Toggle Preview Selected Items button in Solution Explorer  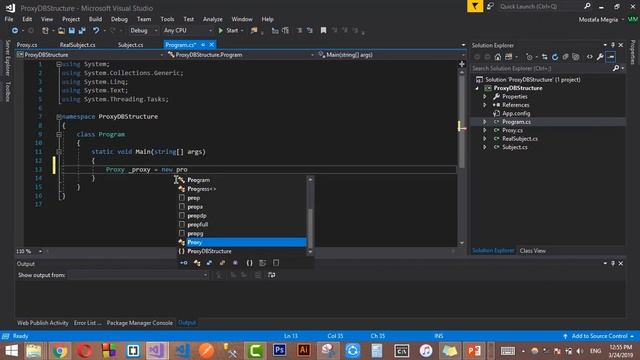coord(611,57)
